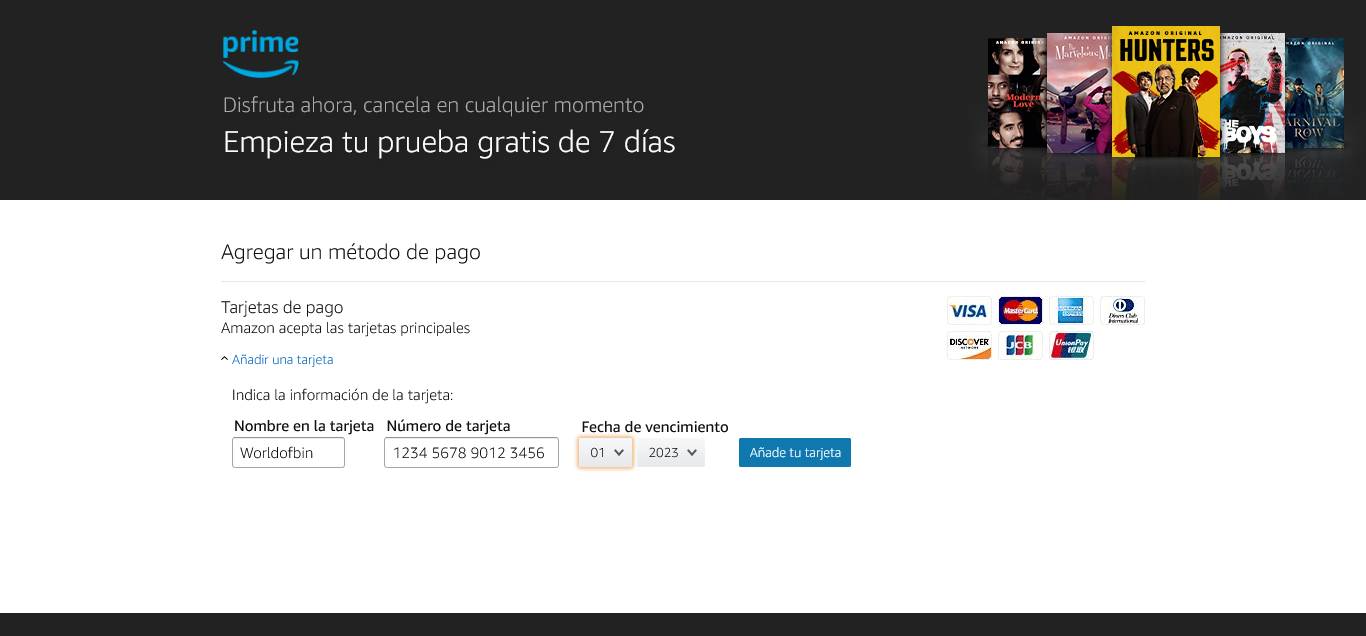Focus the Nombre en la tarjeta field
Image resolution: width=1366 pixels, height=636 pixels.
pos(288,452)
